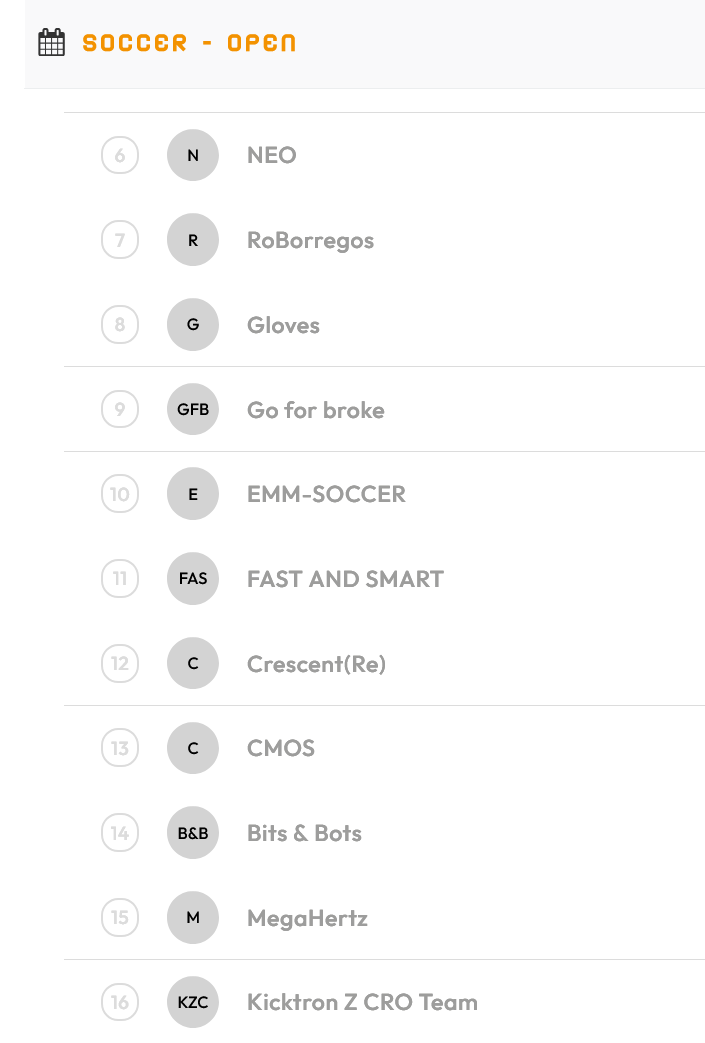
Task: Click the calendar icon beside Soccer - Open
Action: (x=52, y=43)
